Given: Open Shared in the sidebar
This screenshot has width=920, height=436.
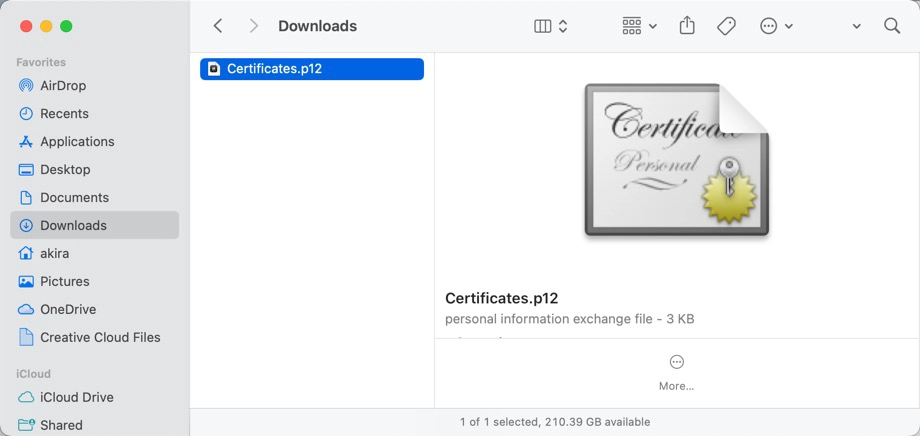Looking at the screenshot, I should [x=94, y=425].
